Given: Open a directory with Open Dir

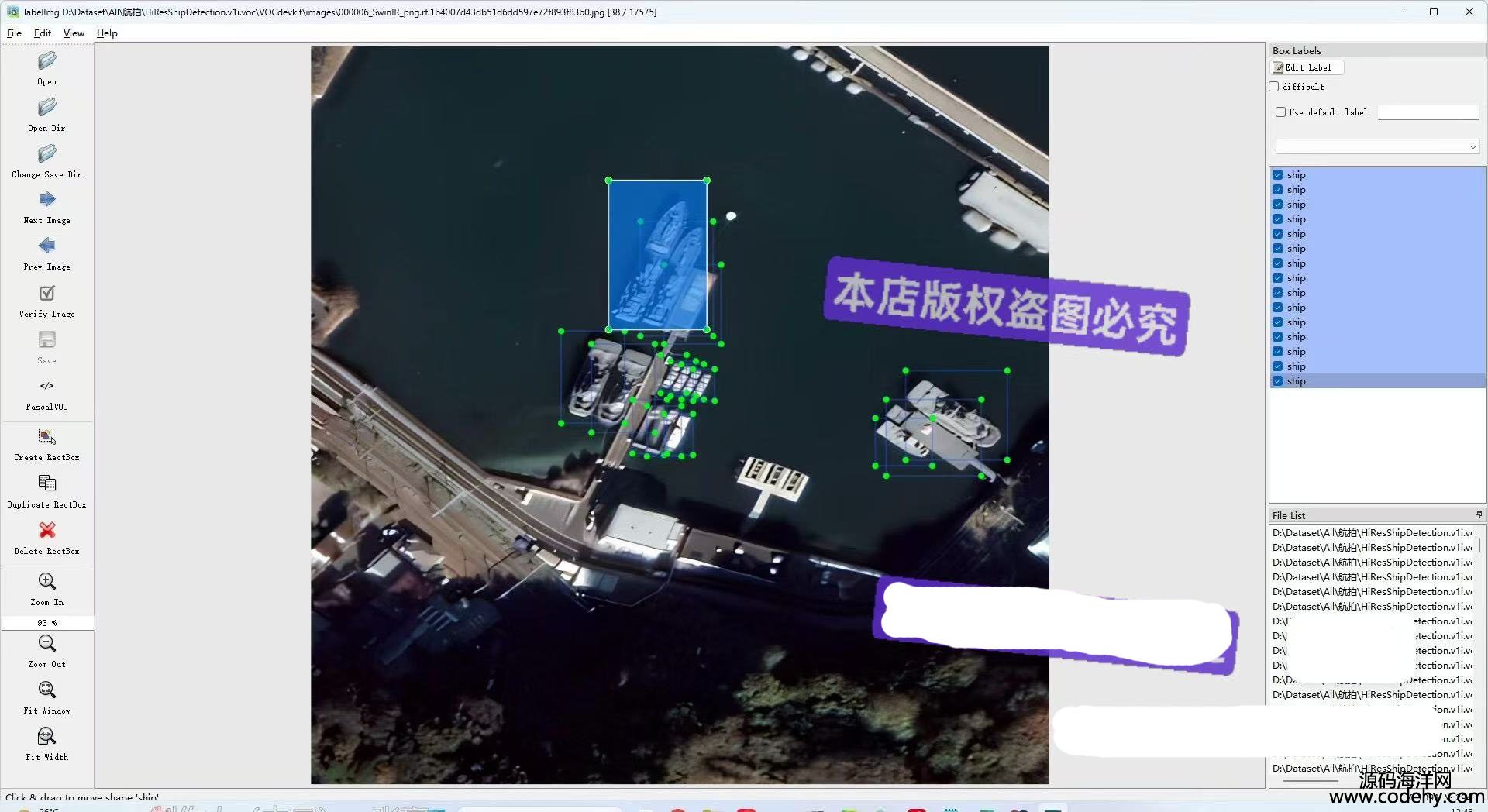Looking at the screenshot, I should point(47,107).
